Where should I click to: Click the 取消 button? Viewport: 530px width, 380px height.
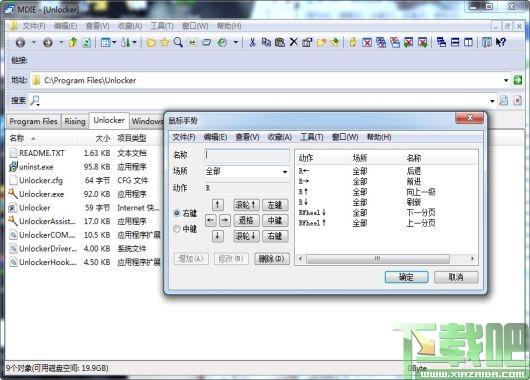456,277
